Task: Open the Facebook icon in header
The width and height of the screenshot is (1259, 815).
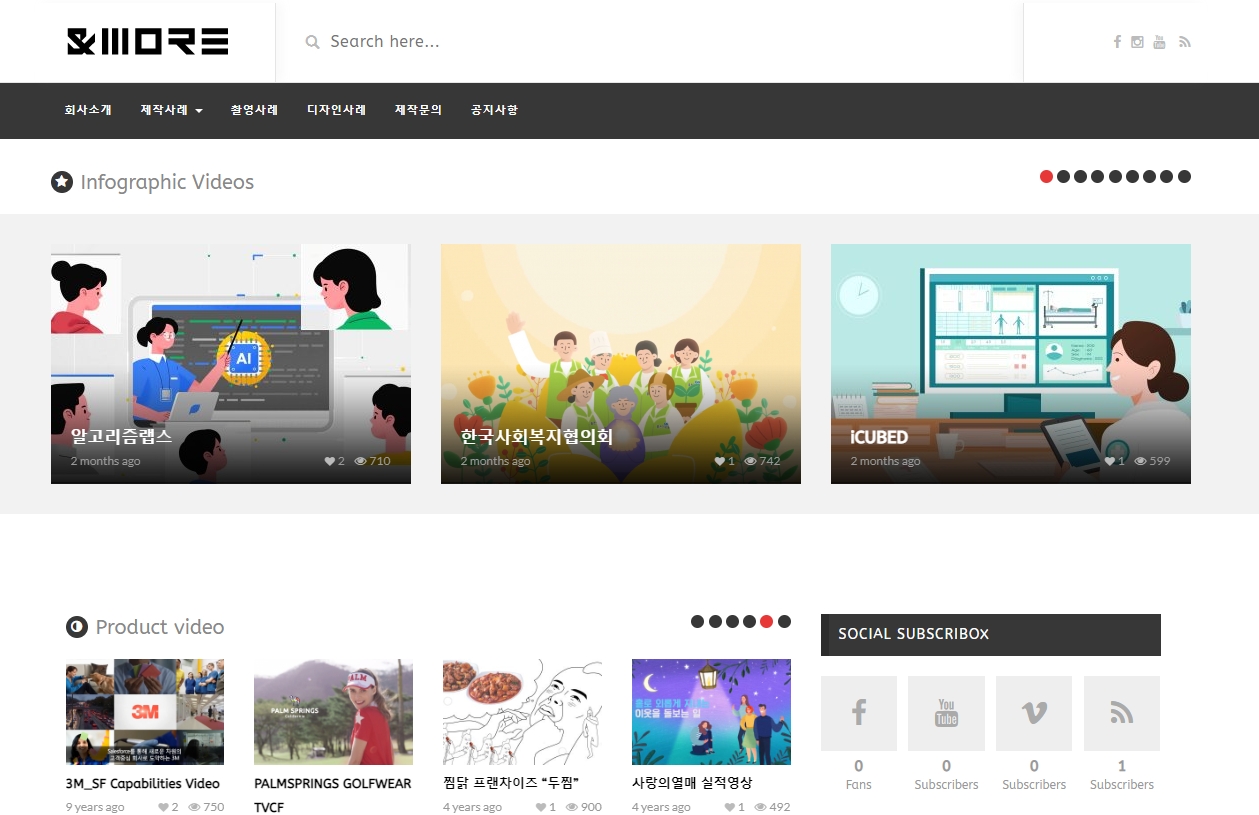Action: (1117, 42)
